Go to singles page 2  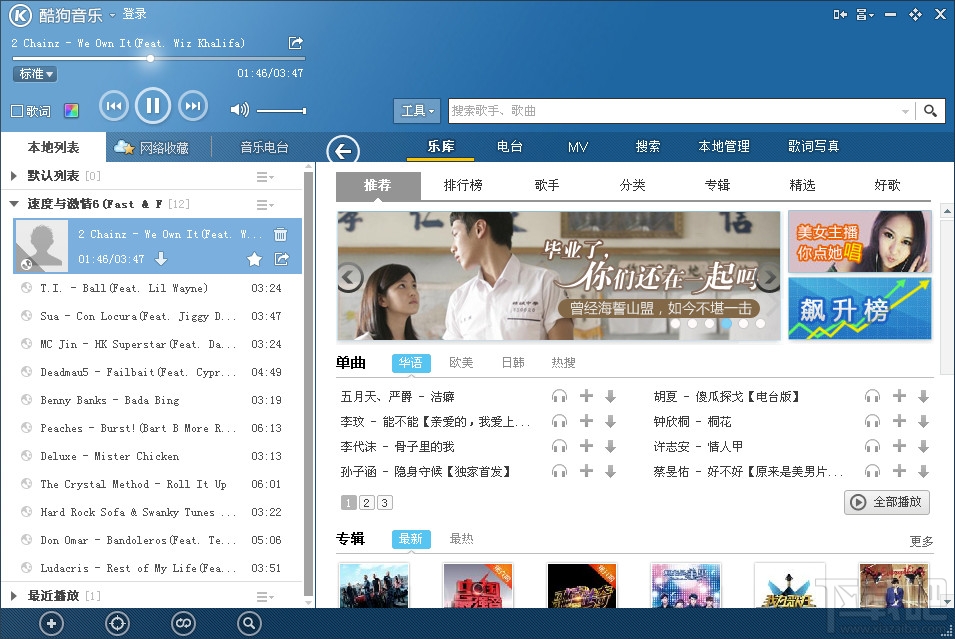coord(366,503)
